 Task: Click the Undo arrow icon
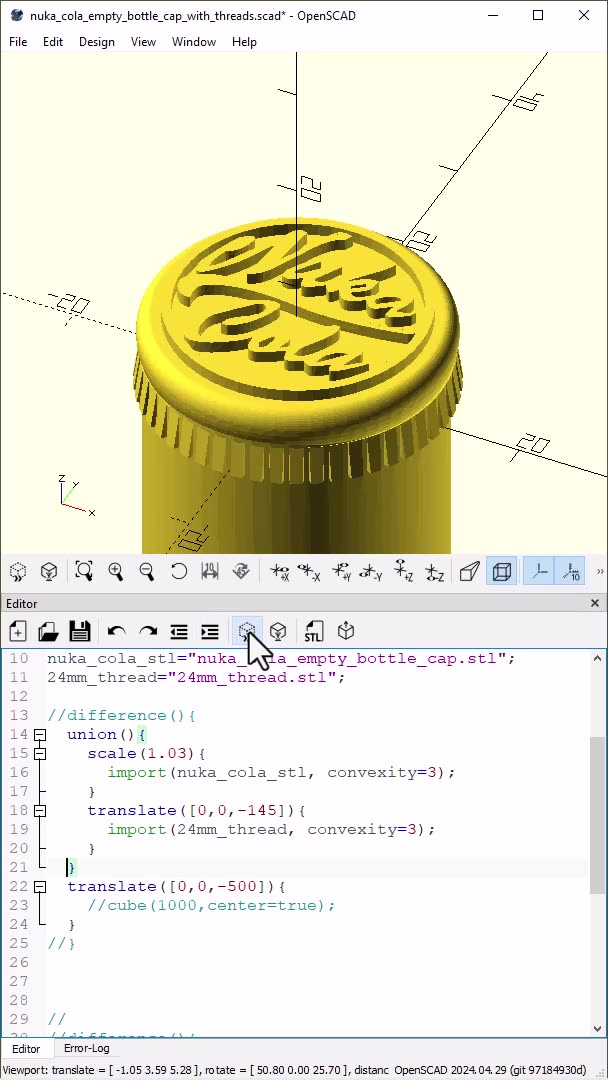(x=116, y=631)
